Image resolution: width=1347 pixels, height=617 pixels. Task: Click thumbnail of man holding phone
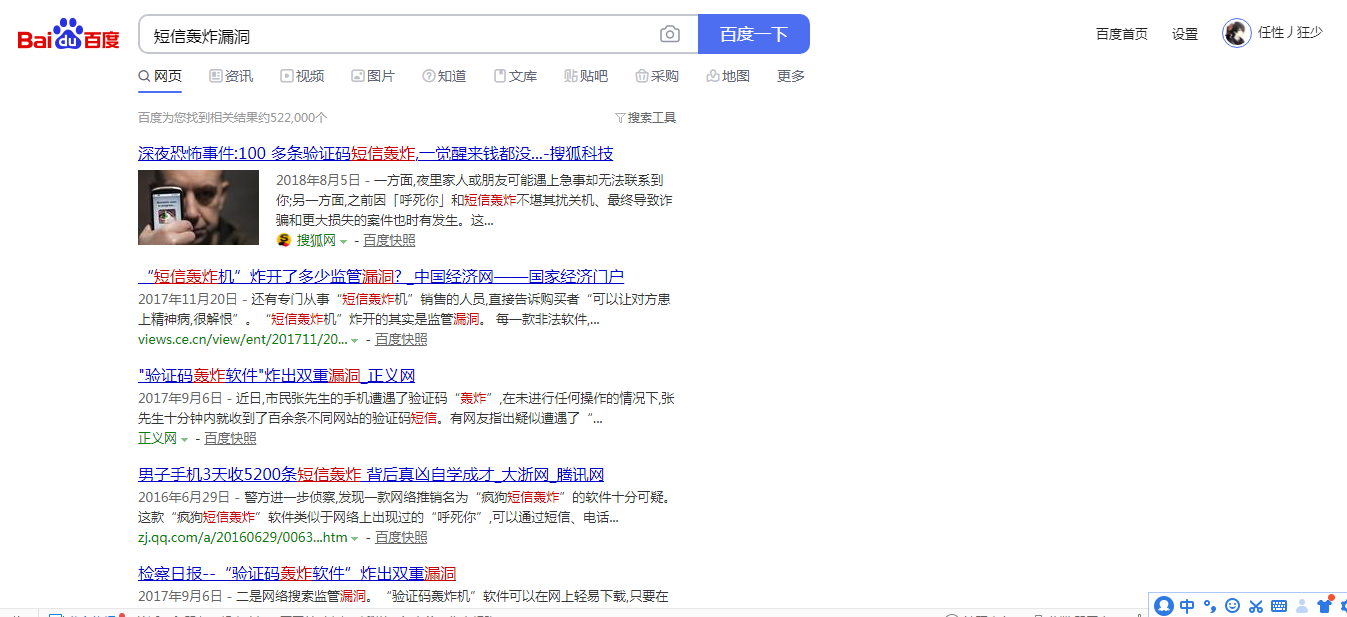tap(198, 207)
